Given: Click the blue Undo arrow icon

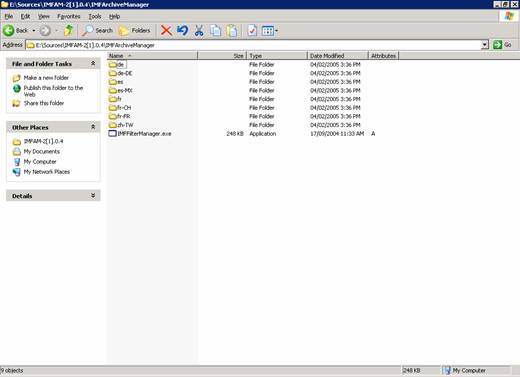Looking at the screenshot, I should point(182,31).
